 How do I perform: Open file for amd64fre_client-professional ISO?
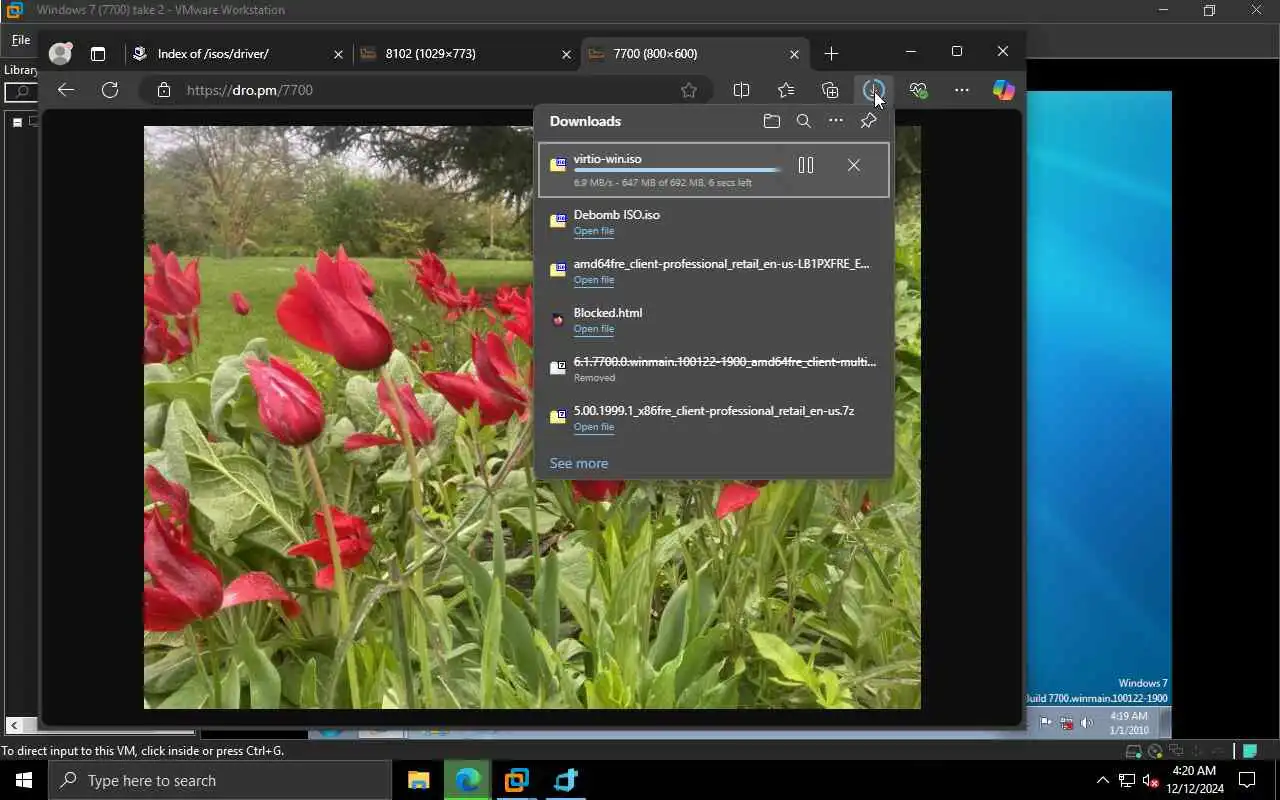[x=594, y=280]
